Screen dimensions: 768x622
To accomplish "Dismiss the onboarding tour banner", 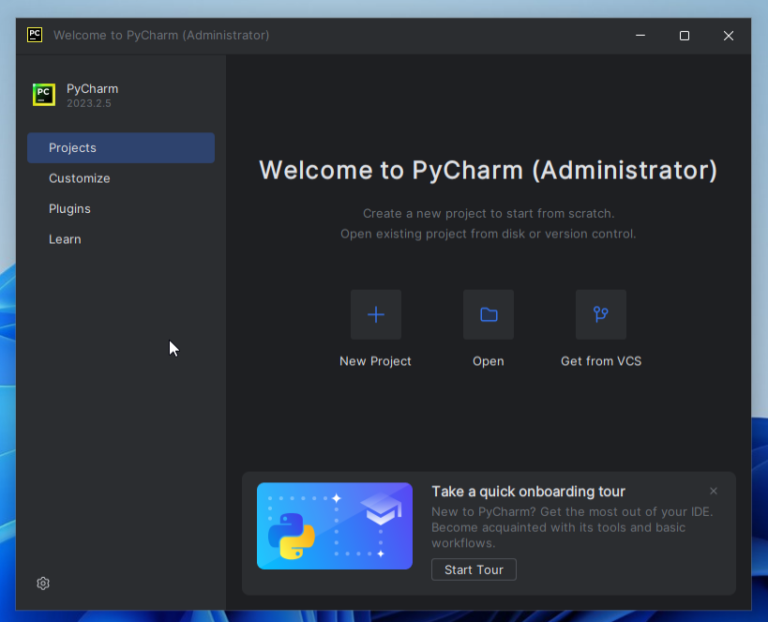I will coord(714,491).
